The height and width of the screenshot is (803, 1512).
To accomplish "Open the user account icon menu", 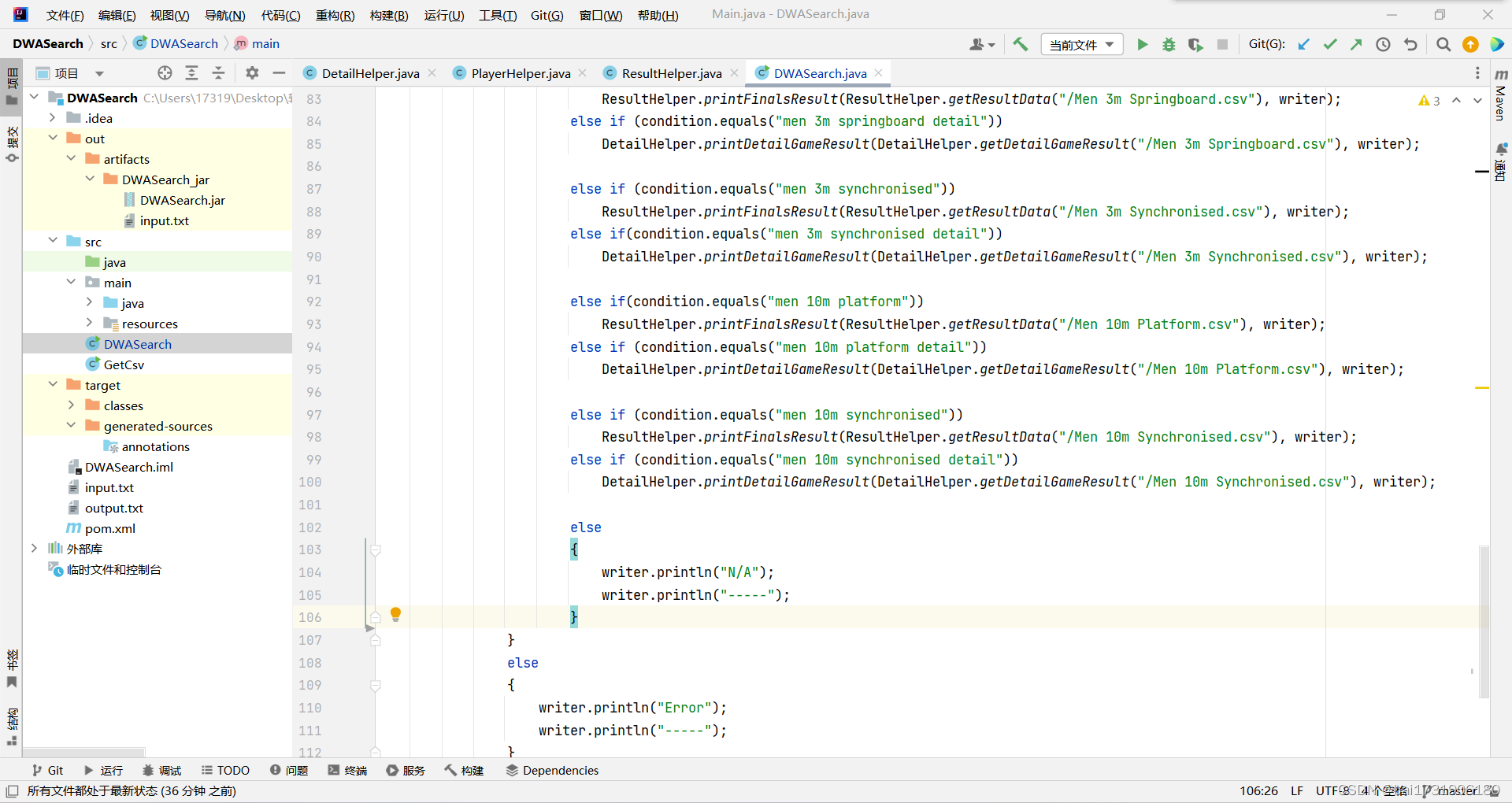I will coord(981,44).
